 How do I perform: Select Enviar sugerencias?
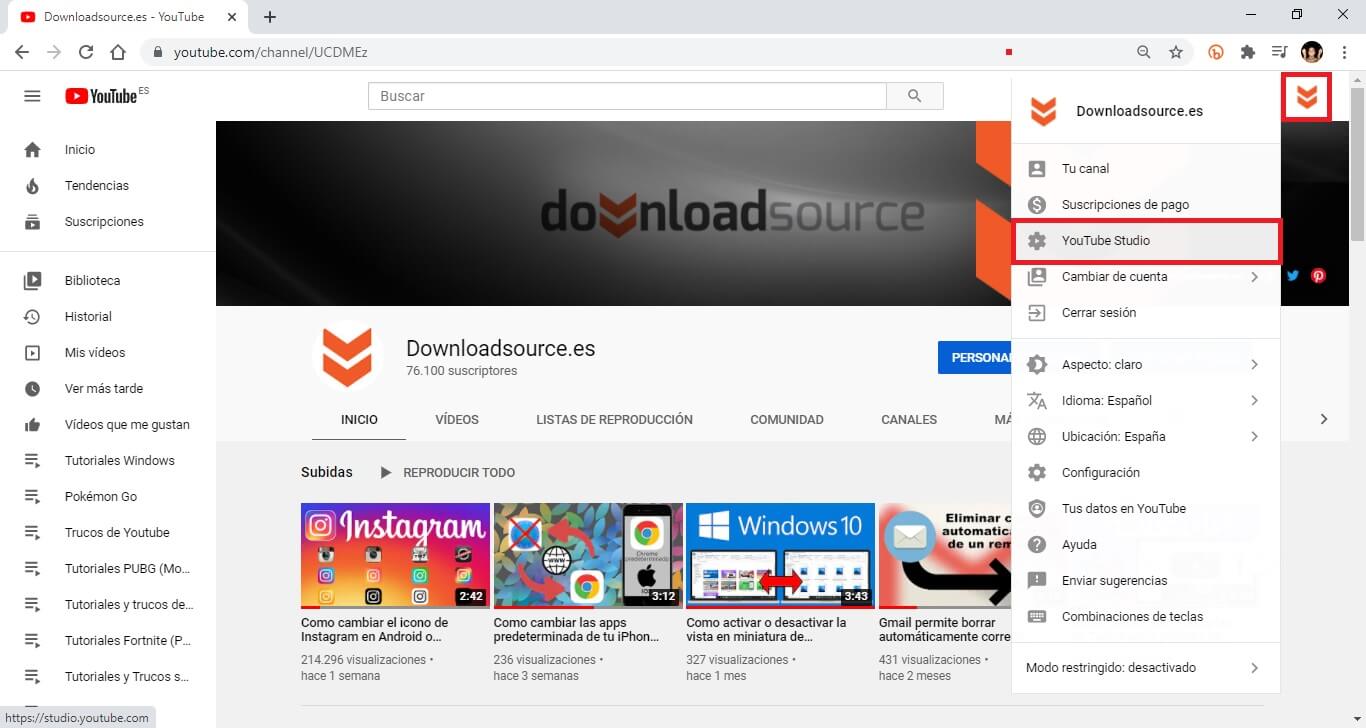coord(1146,581)
